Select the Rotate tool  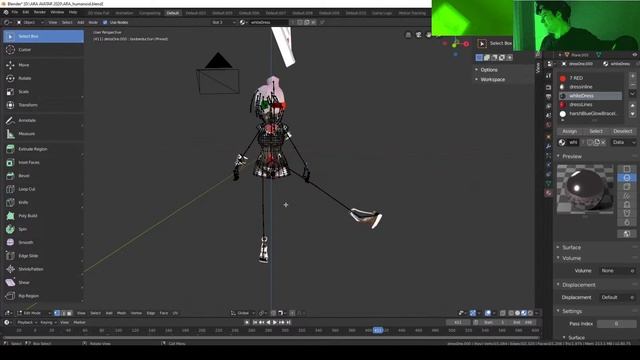[43, 78]
